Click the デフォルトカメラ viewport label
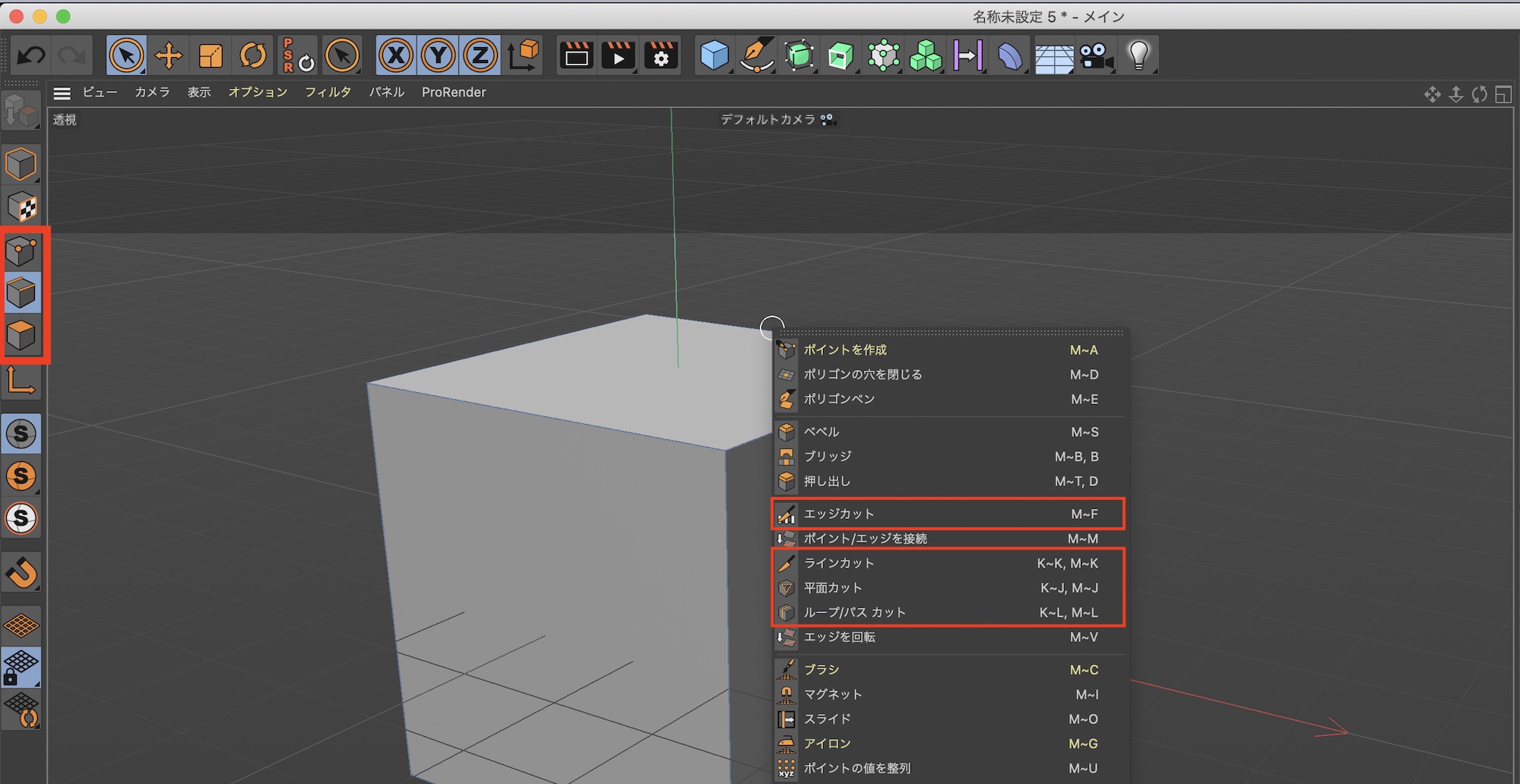Viewport: 1520px width, 784px height. (x=768, y=119)
